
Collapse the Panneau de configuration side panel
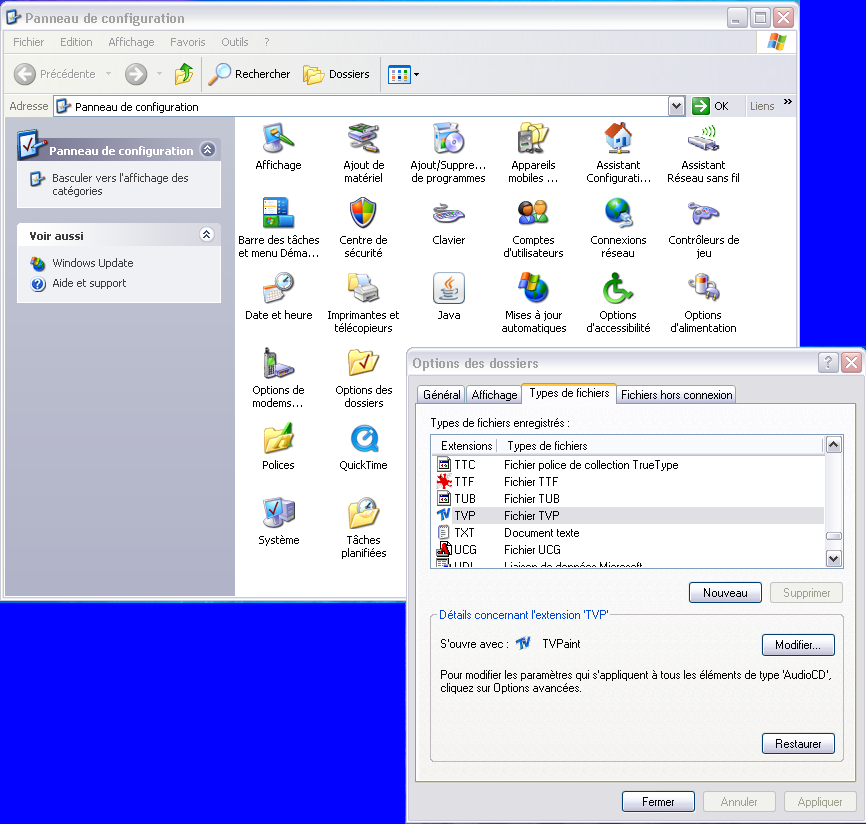pos(208,150)
